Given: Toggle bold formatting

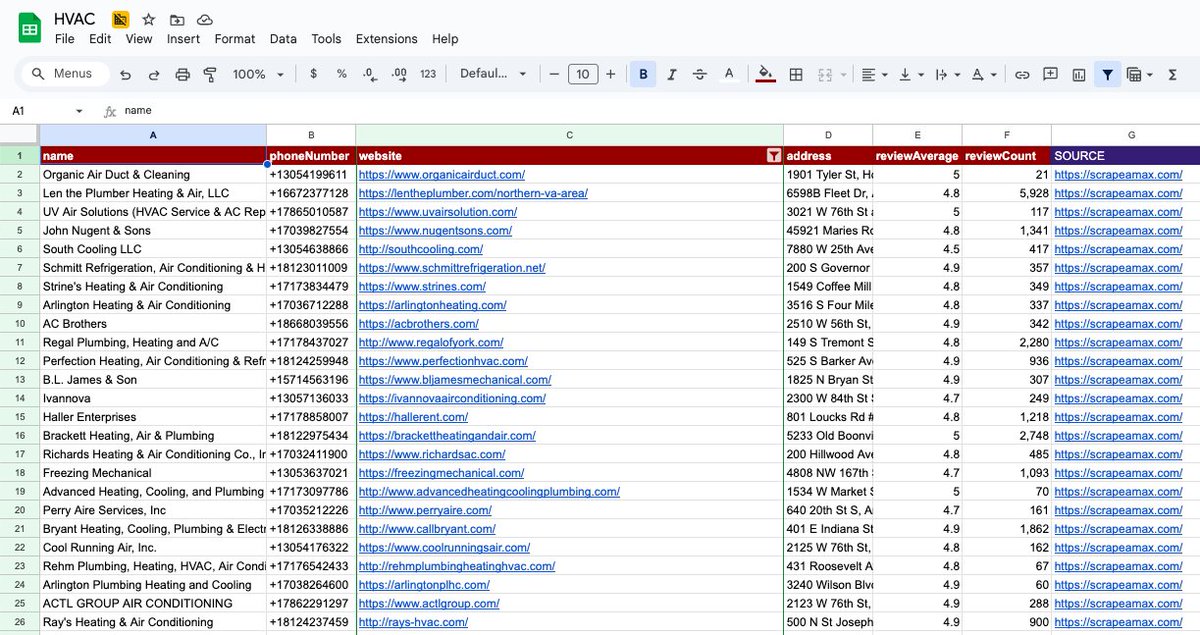Looking at the screenshot, I should (x=642, y=74).
